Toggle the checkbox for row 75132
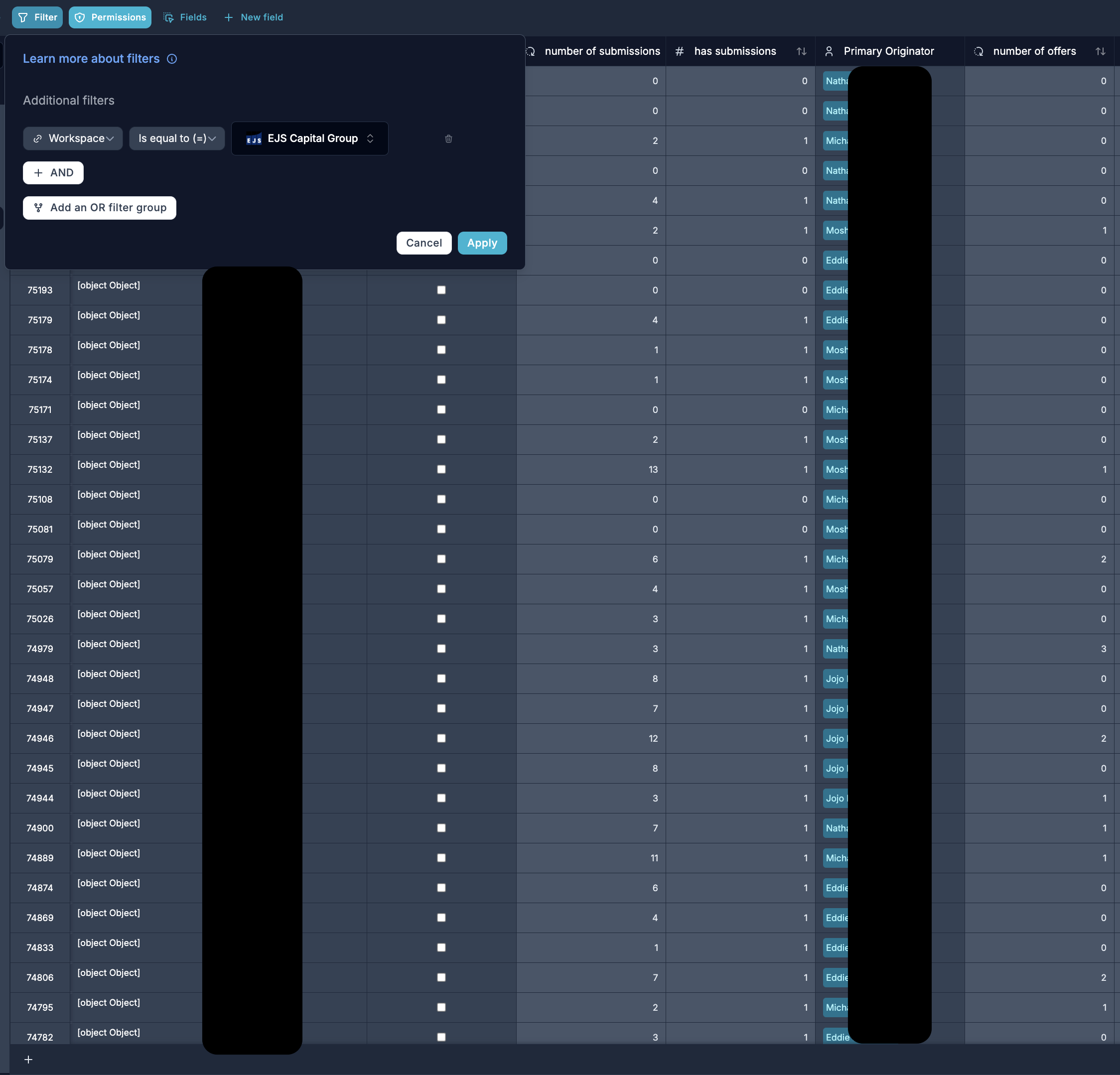The image size is (1120, 1075). point(441,470)
